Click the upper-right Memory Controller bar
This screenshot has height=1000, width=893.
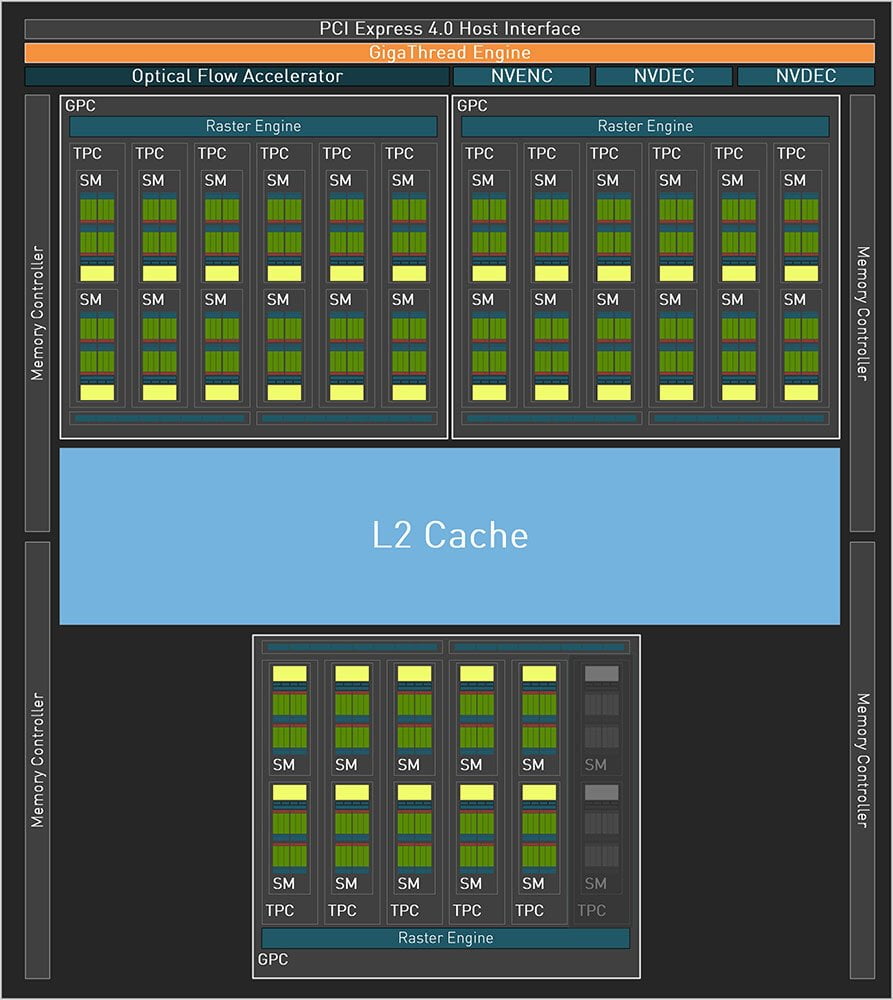[862, 313]
